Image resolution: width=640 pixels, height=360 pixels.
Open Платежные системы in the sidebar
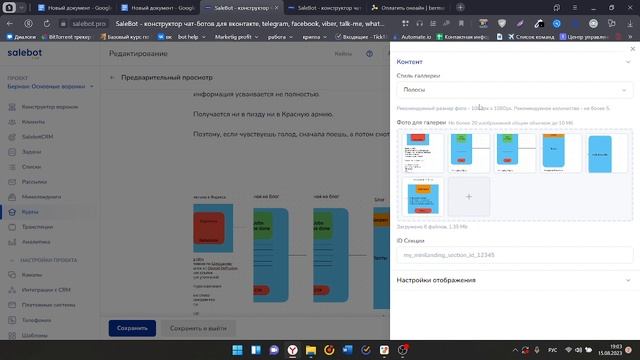coord(48,305)
